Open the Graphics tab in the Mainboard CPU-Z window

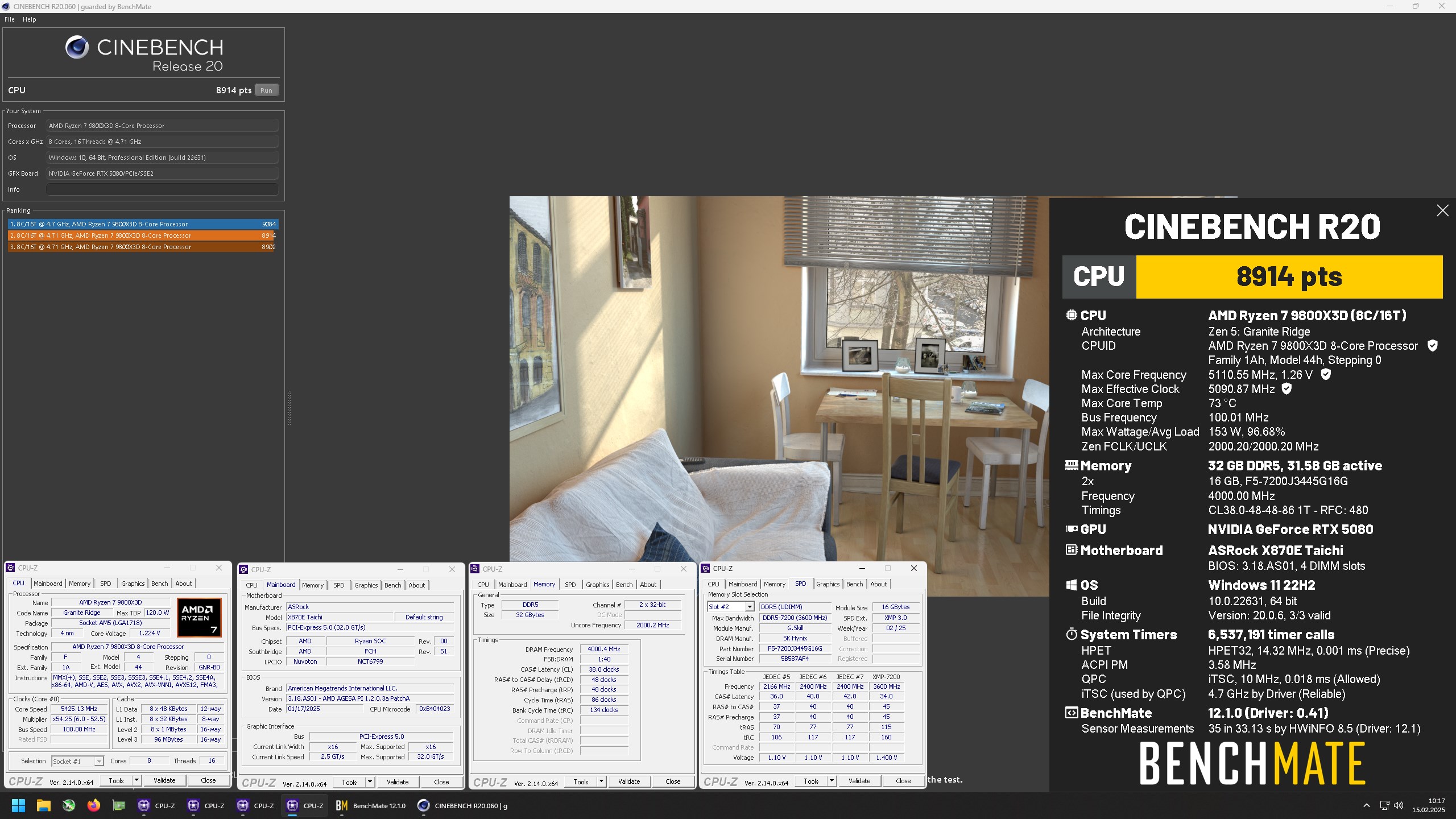point(366,585)
